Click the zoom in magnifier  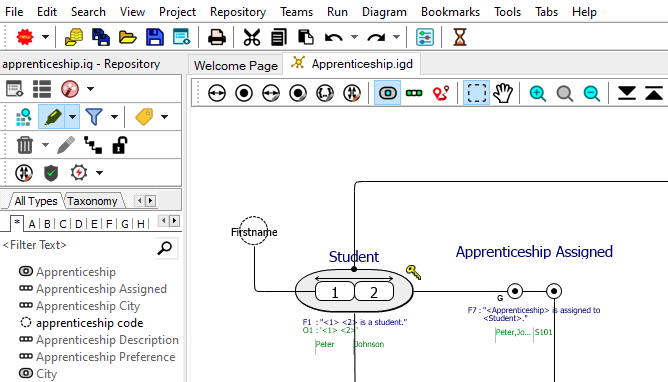(x=538, y=93)
